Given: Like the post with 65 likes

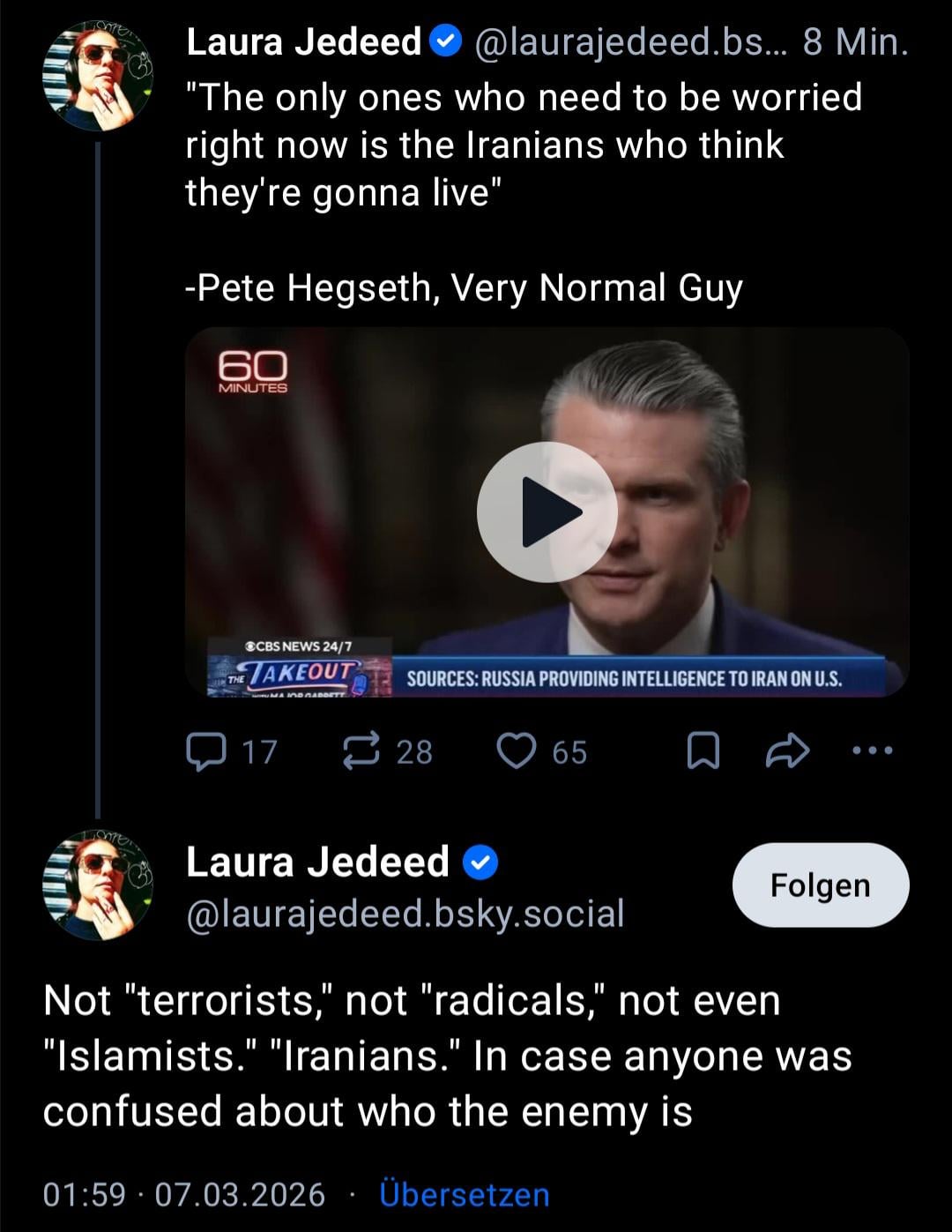Looking at the screenshot, I should tap(517, 751).
